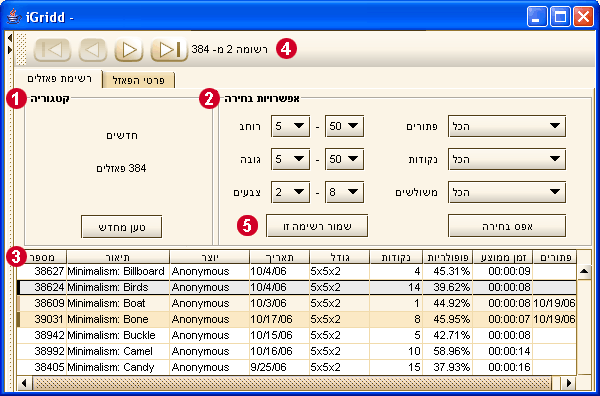Open maximum colors dropdown showing 8

pos(344,192)
